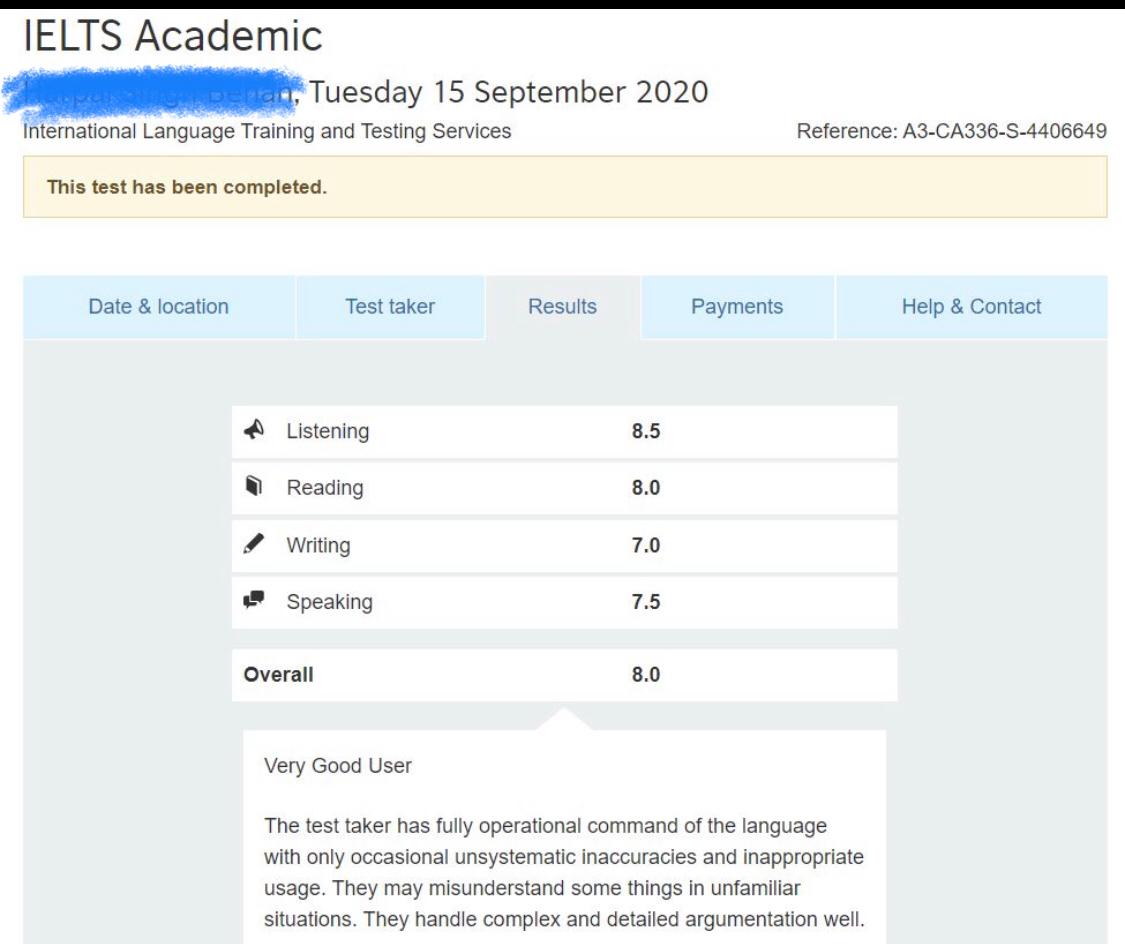Click the band description paragraph text
This screenshot has height=944, width=1125.
point(564,872)
